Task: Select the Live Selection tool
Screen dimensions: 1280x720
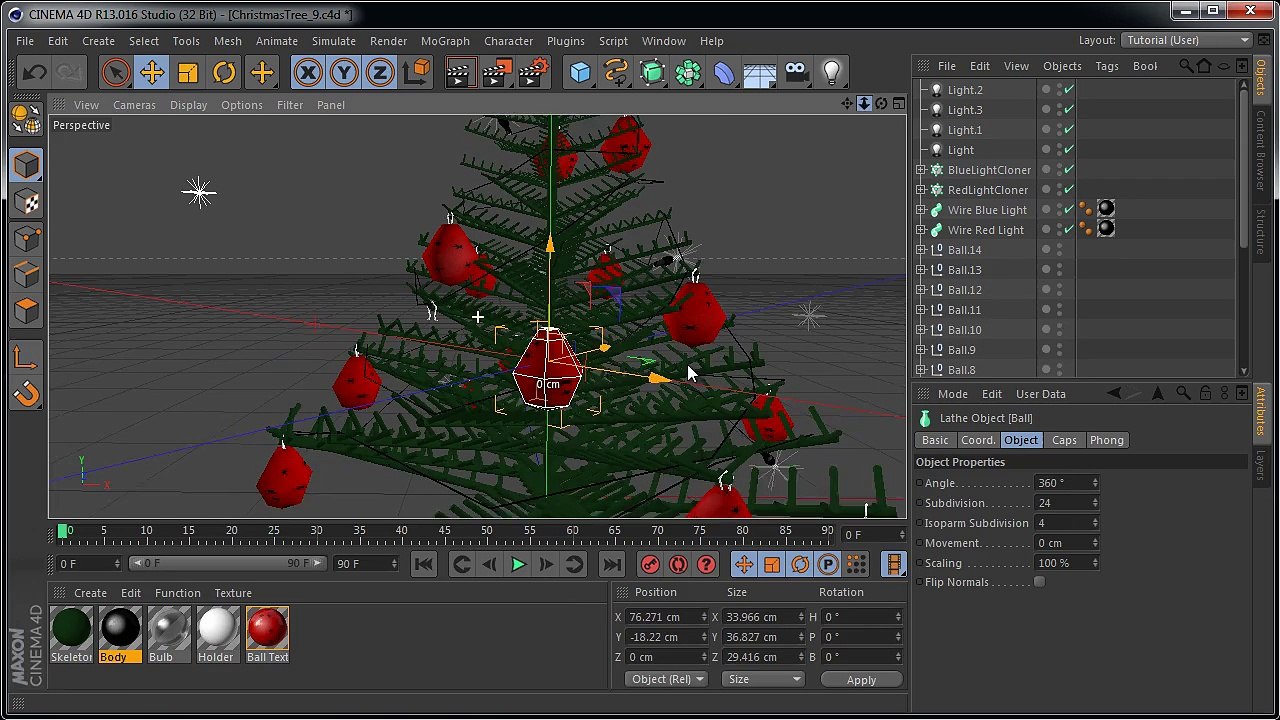Action: pos(115,72)
